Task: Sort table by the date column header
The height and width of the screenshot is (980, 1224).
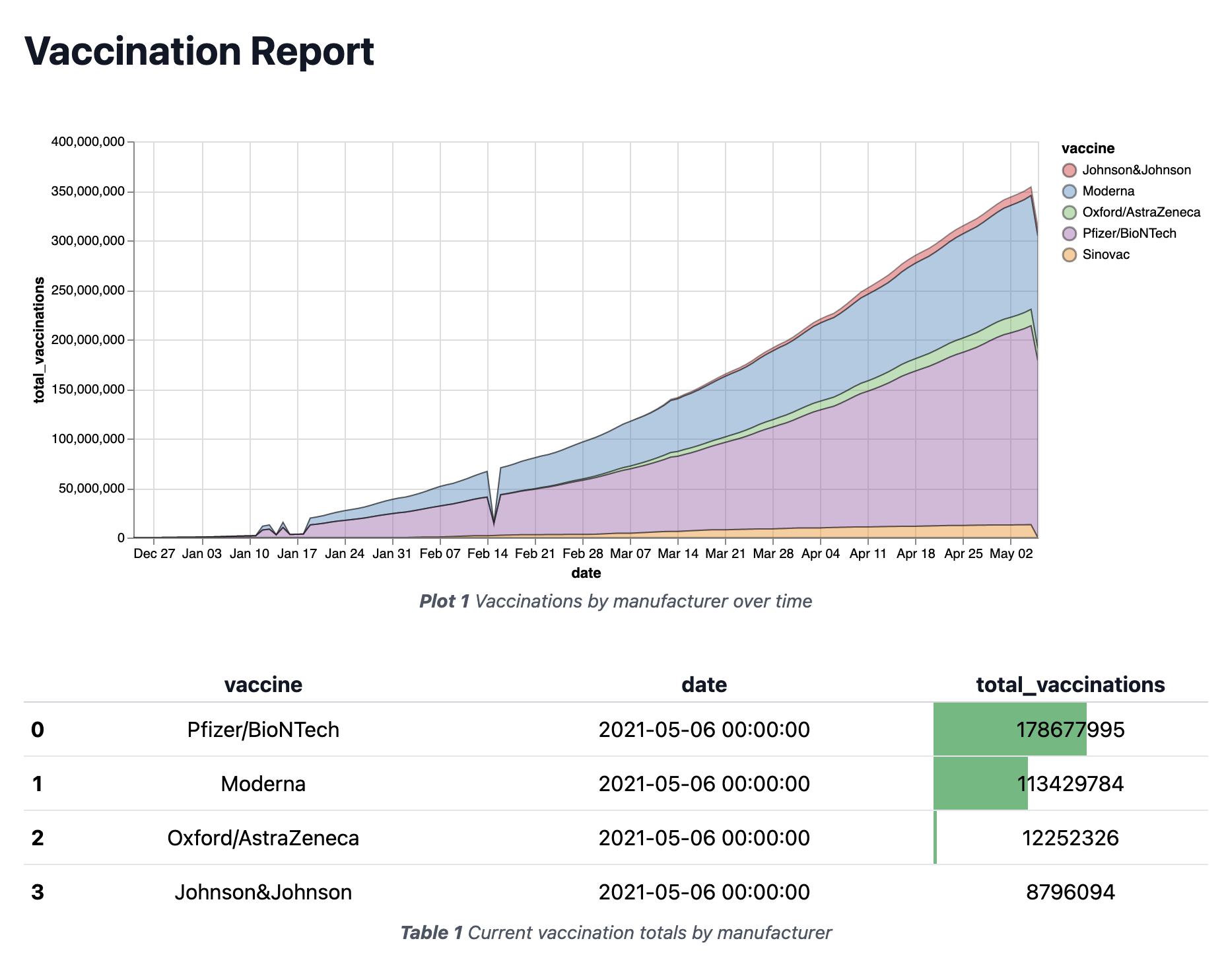Action: click(704, 685)
